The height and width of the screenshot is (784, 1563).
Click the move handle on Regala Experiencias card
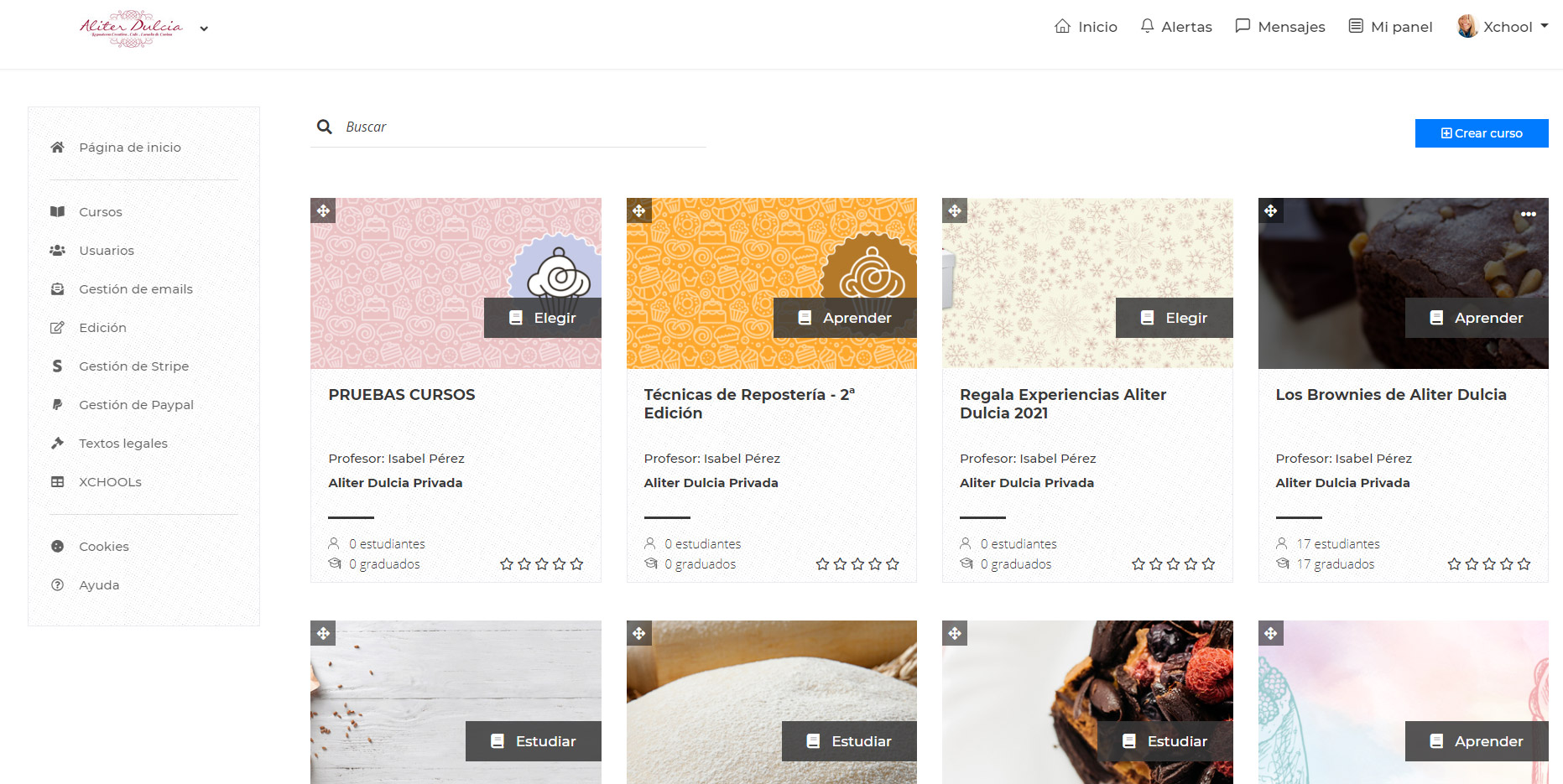[955, 210]
